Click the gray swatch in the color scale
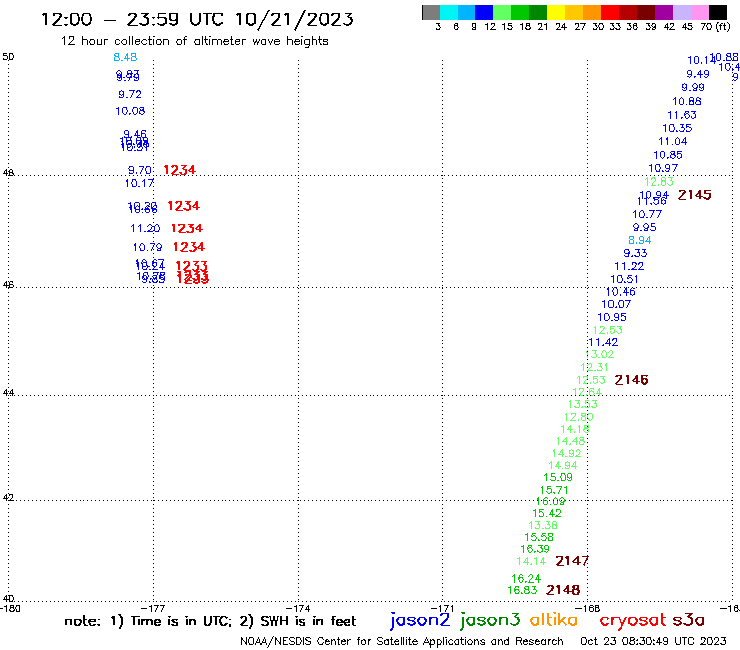740x650 pixels. [x=431, y=12]
